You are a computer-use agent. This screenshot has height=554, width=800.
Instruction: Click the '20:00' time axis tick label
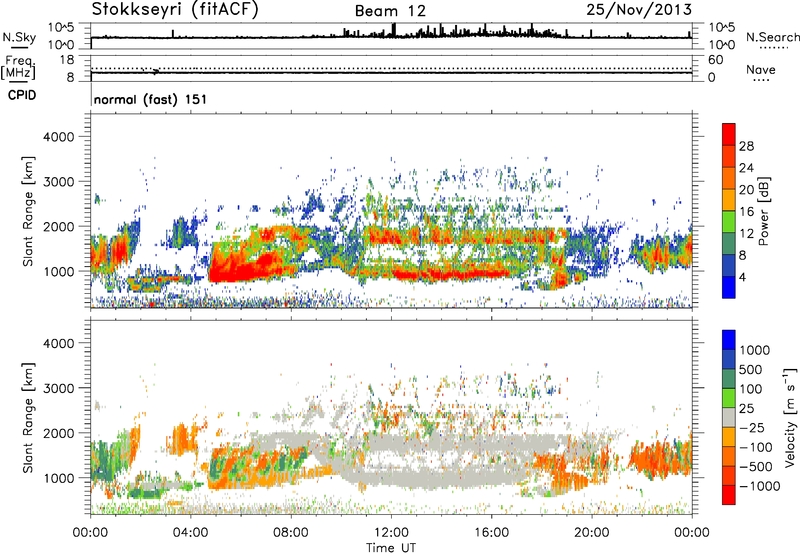[x=592, y=533]
